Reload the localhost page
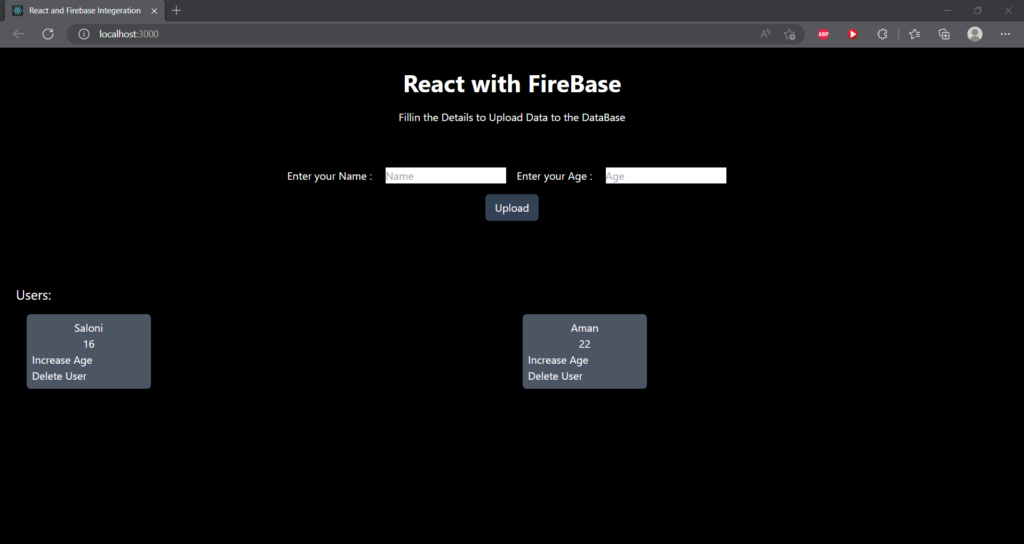This screenshot has height=544, width=1024. coord(48,34)
